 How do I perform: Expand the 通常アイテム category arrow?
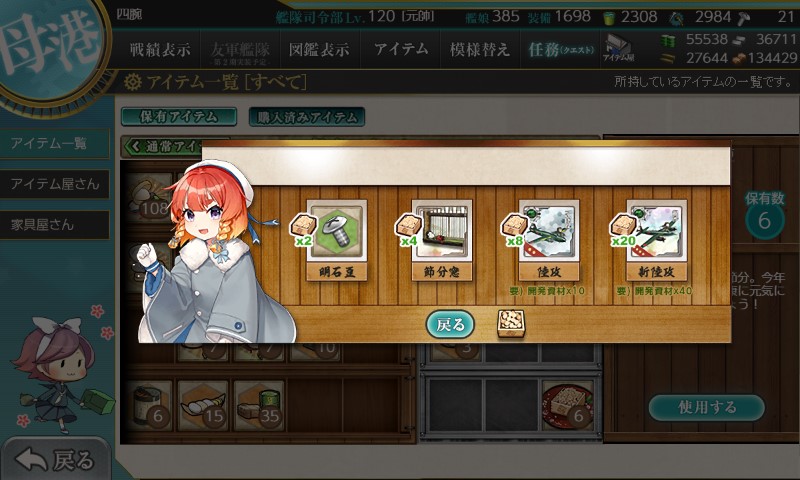point(135,147)
